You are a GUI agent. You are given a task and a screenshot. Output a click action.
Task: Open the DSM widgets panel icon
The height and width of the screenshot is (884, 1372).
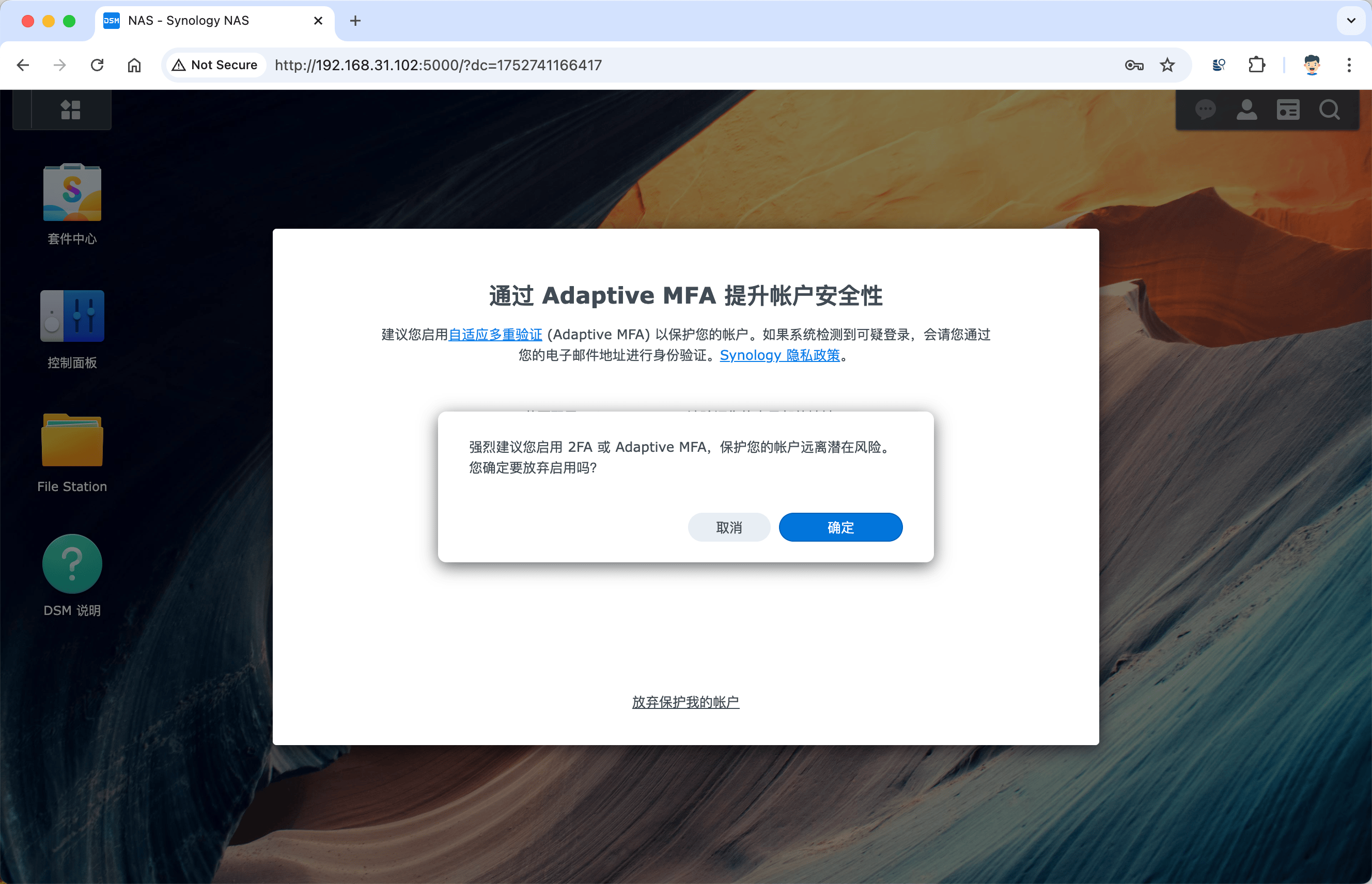1288,109
